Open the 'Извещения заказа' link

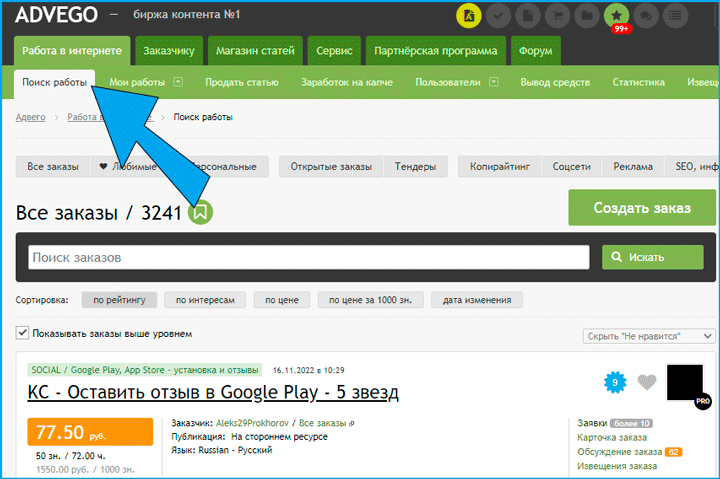coord(617,466)
